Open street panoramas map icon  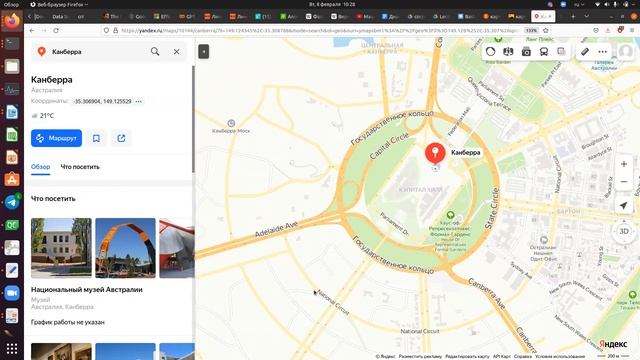click(x=508, y=51)
